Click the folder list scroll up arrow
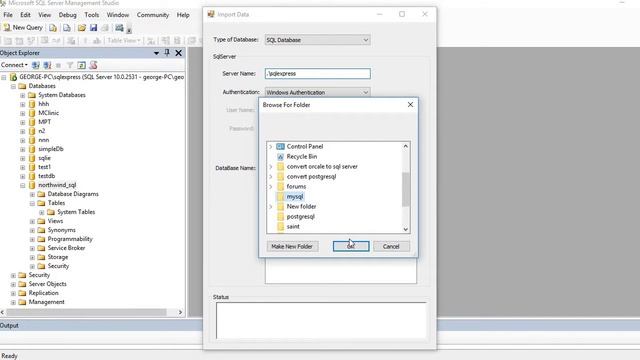 point(405,146)
